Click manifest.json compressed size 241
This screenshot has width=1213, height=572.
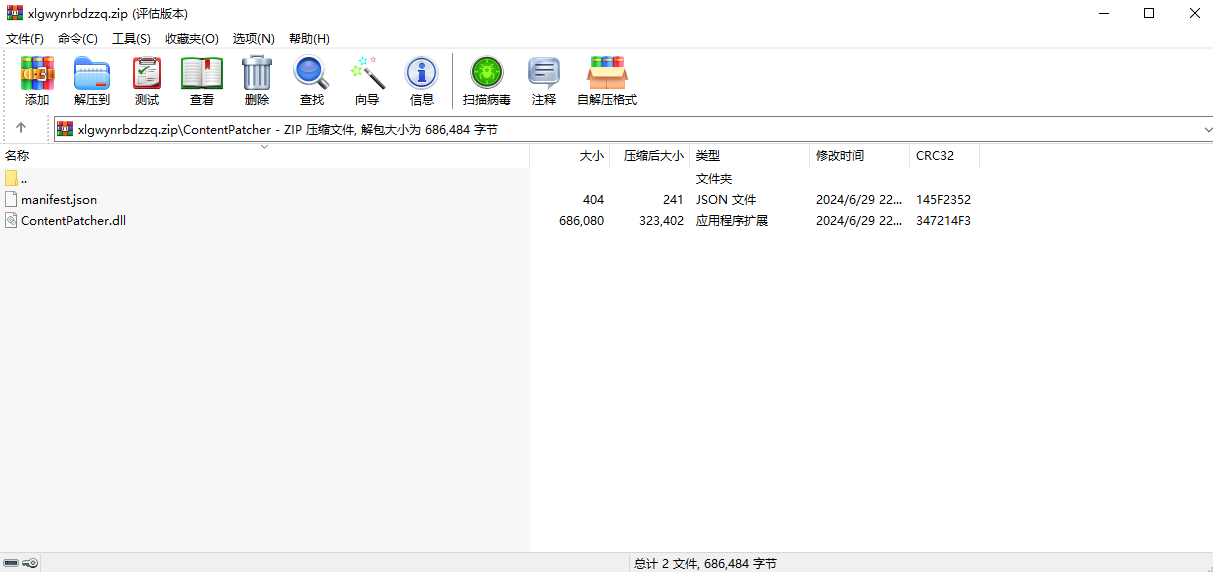pyautogui.click(x=673, y=199)
